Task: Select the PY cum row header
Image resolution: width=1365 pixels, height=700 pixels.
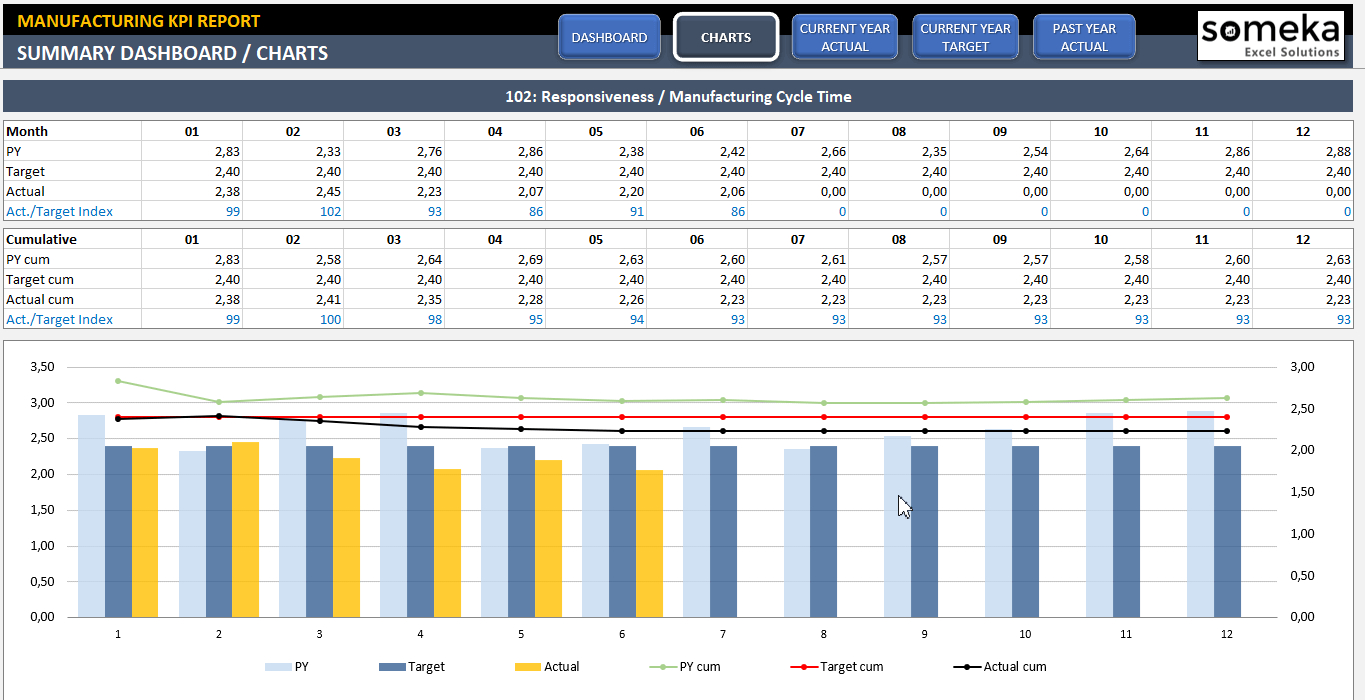Action: tap(27, 259)
